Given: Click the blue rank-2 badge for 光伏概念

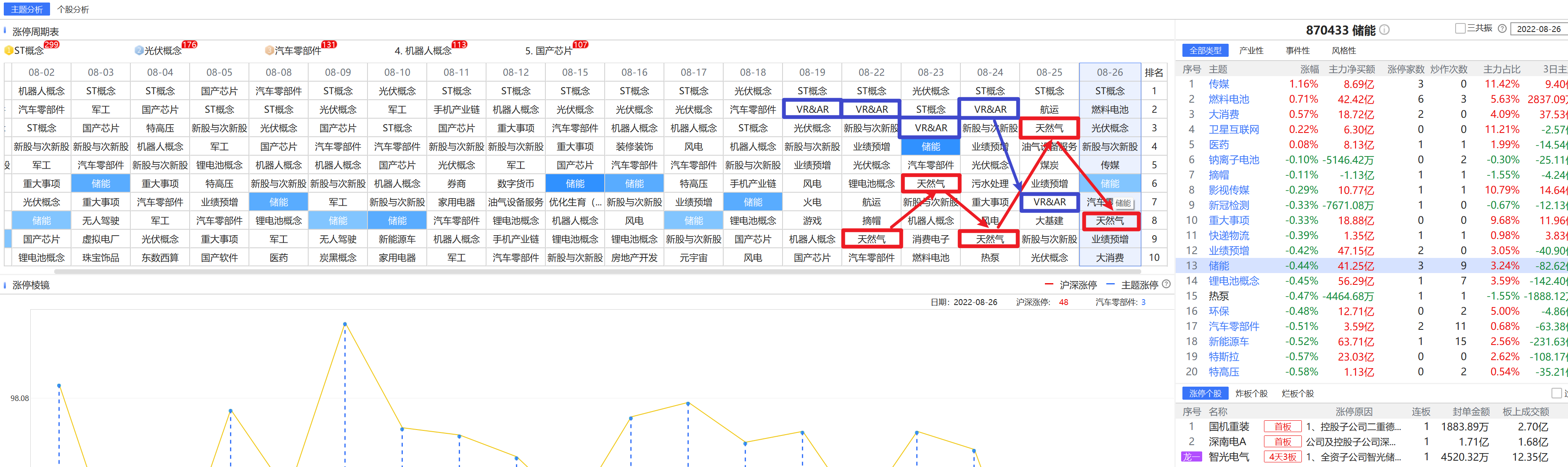Looking at the screenshot, I should coord(139,50).
